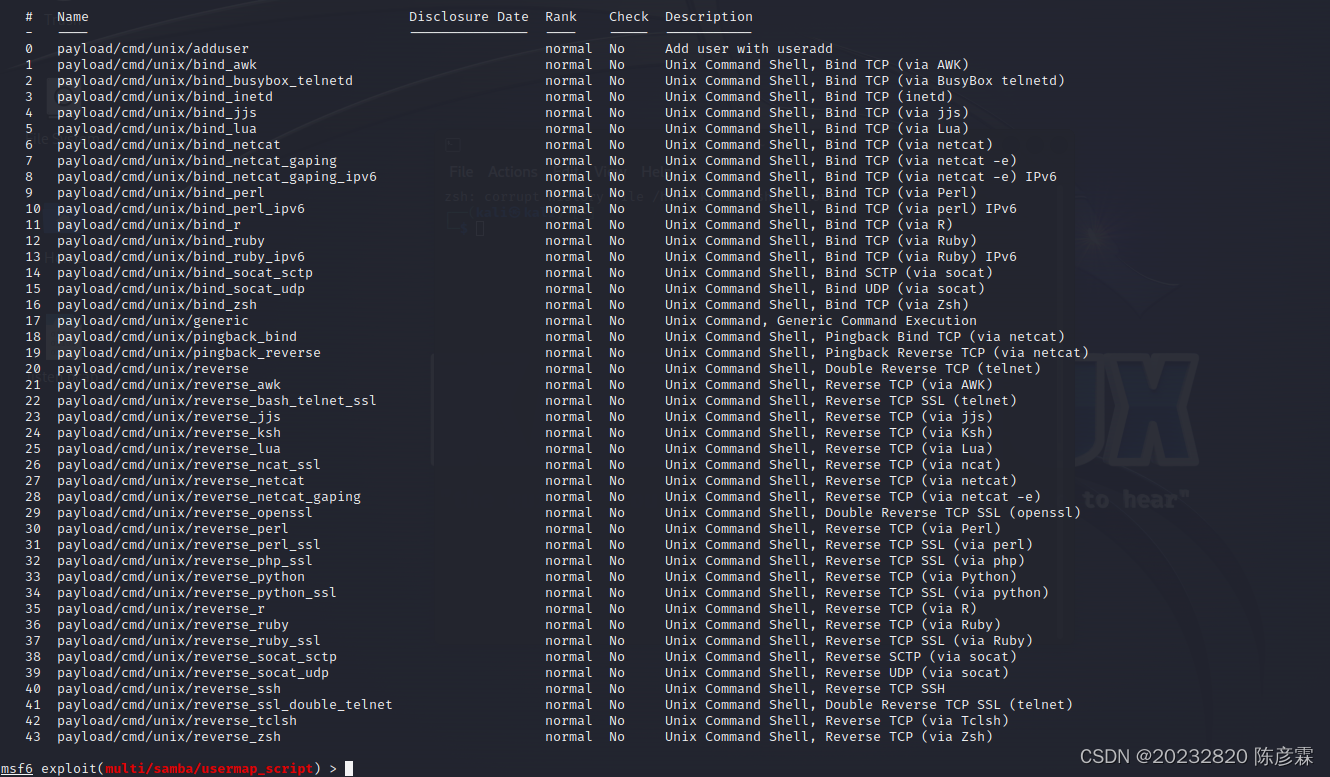Select payload/cmd/unix/bind_inetd text
The image size is (1330, 777).
click(165, 97)
